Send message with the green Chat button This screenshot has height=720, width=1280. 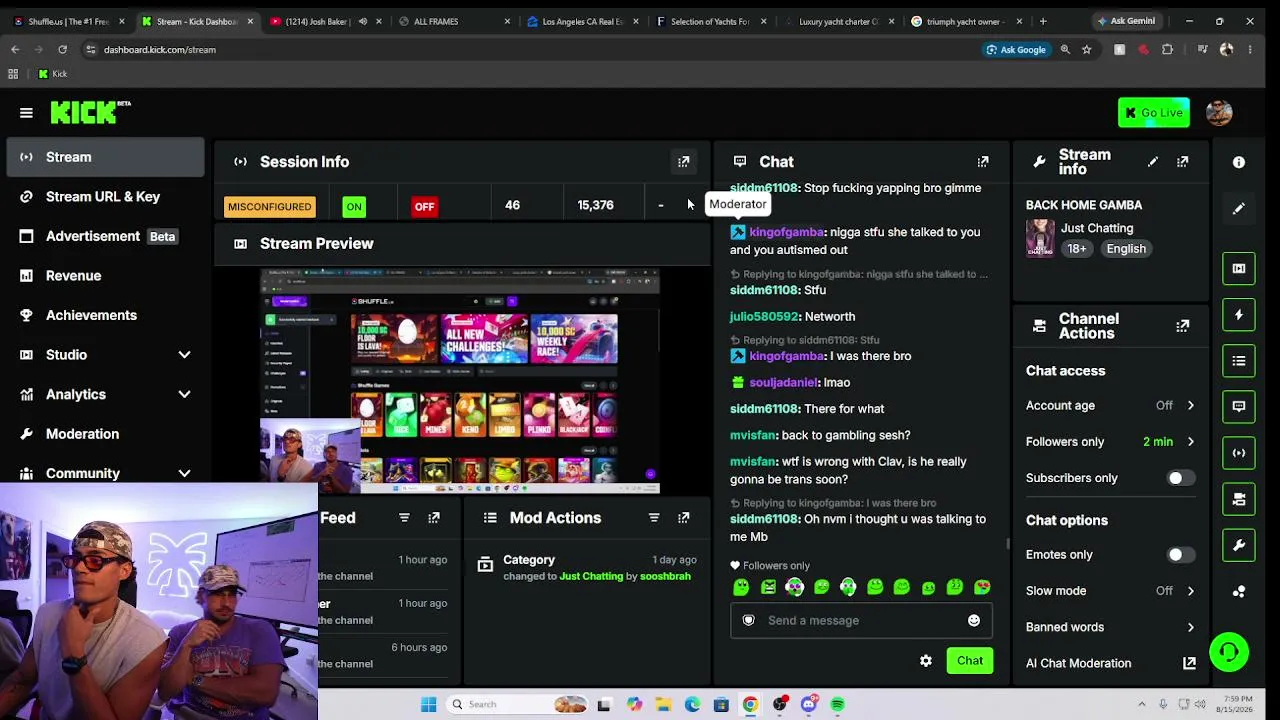point(970,661)
